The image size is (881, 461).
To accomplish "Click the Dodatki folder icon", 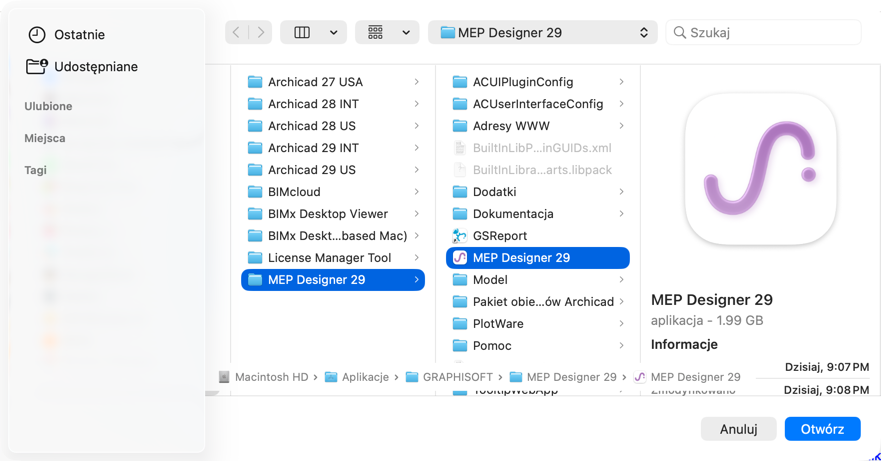I will pyautogui.click(x=460, y=192).
